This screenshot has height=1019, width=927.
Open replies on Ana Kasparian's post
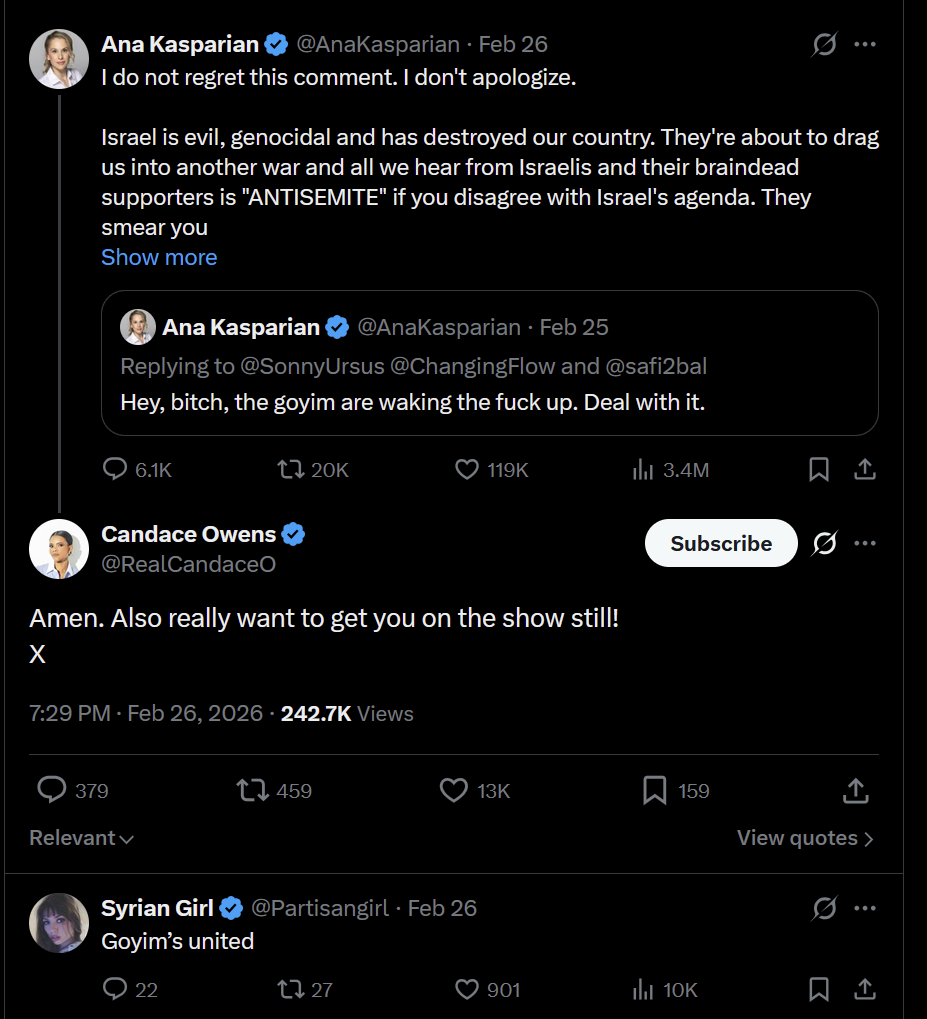pos(116,469)
